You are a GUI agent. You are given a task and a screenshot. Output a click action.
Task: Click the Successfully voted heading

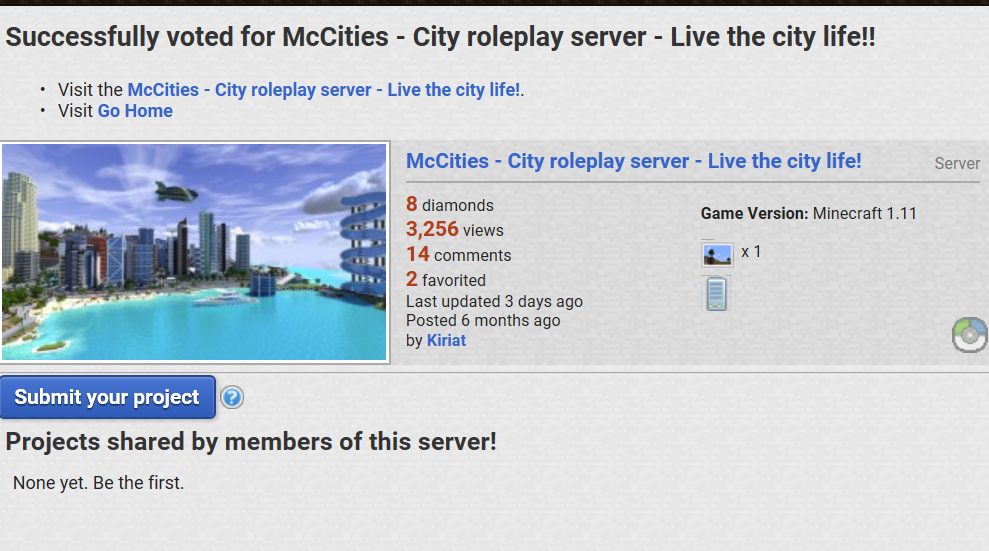[440, 37]
